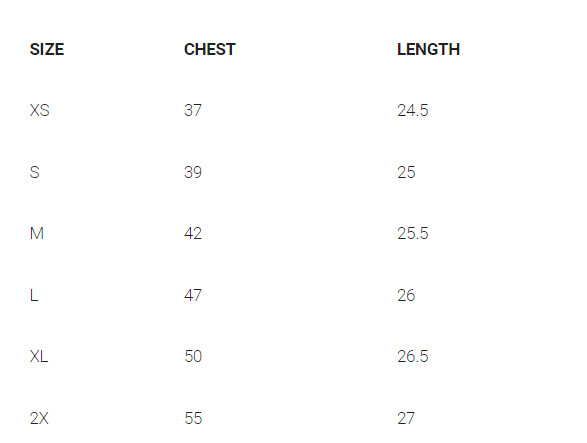Image resolution: width=587 pixels, height=443 pixels.
Task: Click length value 26 for L
Action: point(406,295)
